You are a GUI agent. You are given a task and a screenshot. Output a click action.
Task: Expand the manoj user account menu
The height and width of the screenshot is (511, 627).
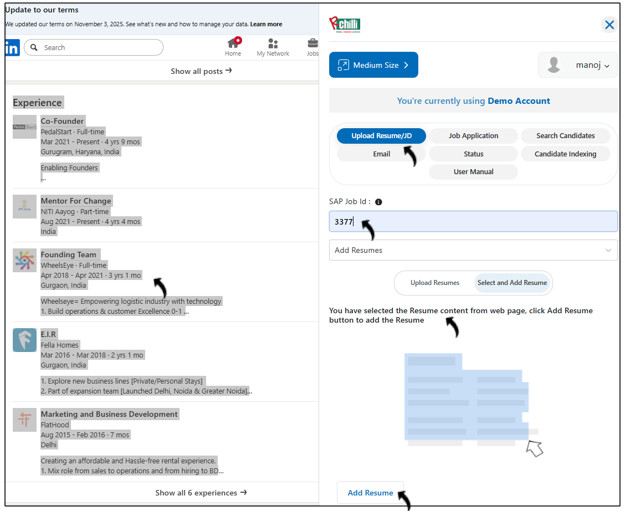578,65
